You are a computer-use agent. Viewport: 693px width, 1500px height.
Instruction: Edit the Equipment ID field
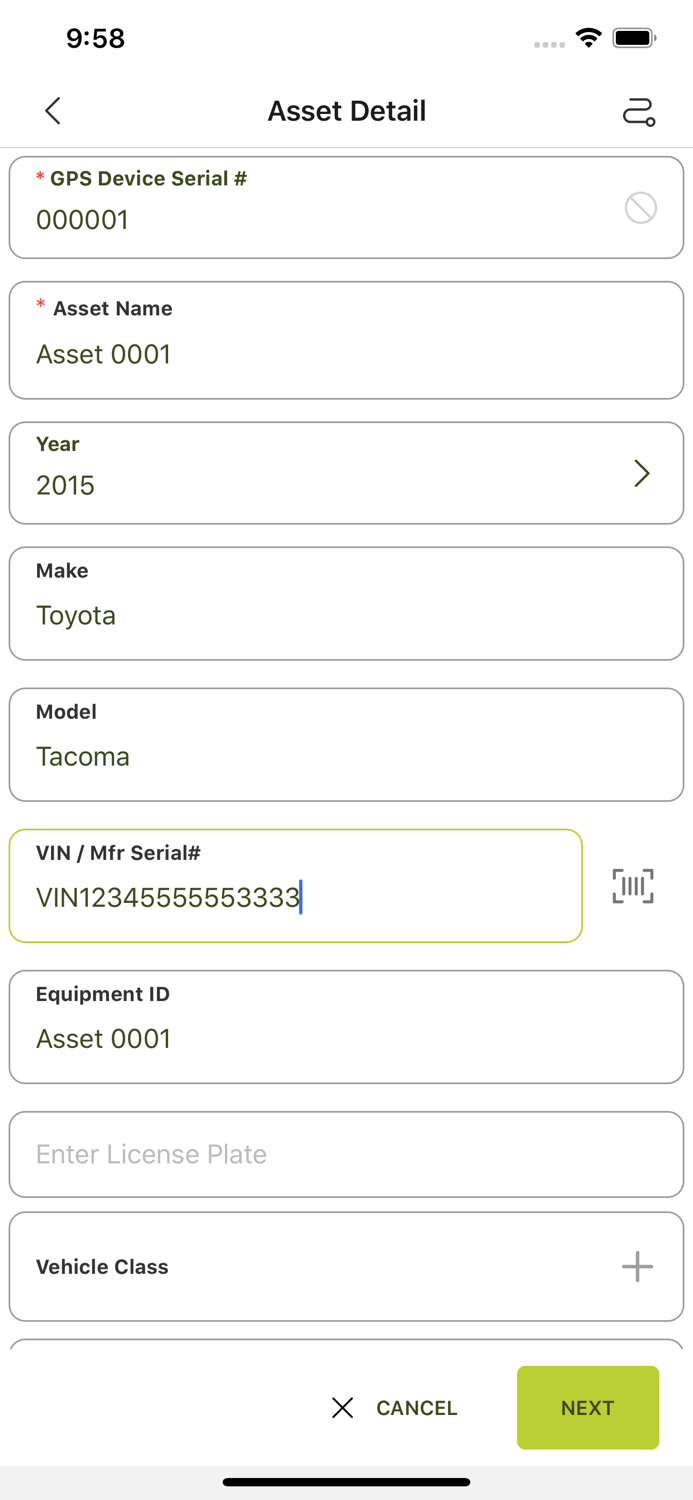pos(346,1038)
